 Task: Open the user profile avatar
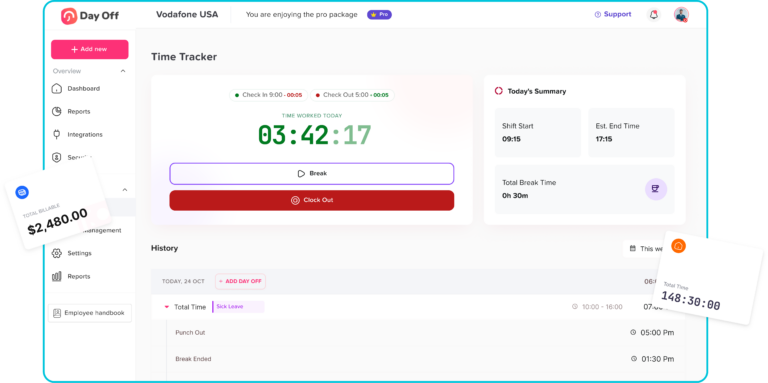coord(681,15)
